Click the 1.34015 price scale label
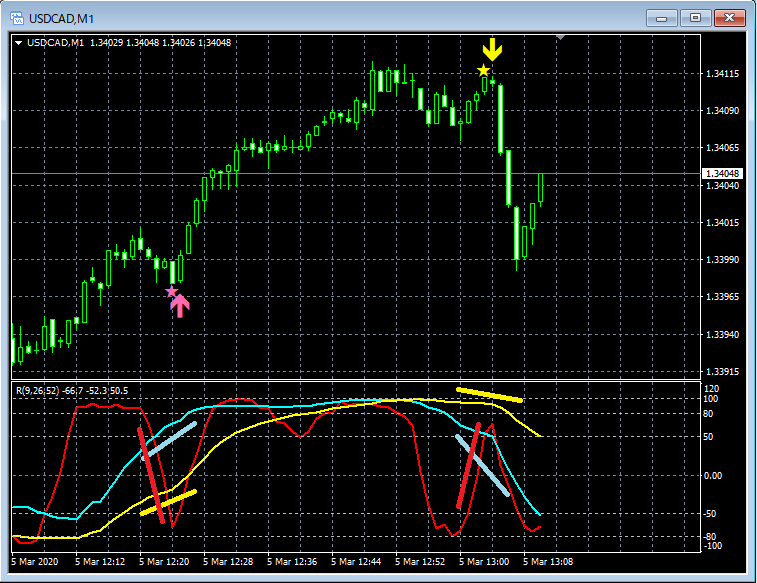 (722, 222)
